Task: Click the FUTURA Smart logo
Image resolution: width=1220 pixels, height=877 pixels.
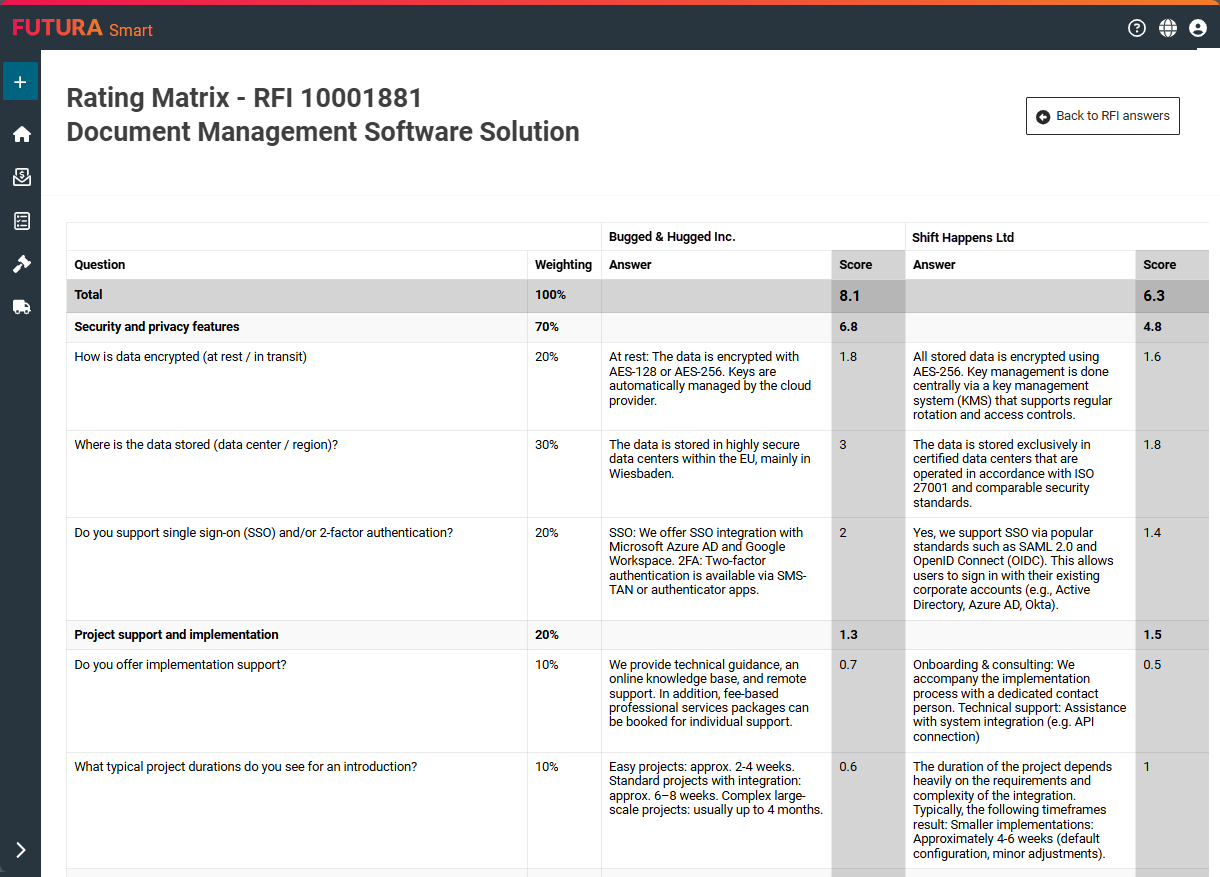Action: click(x=82, y=28)
